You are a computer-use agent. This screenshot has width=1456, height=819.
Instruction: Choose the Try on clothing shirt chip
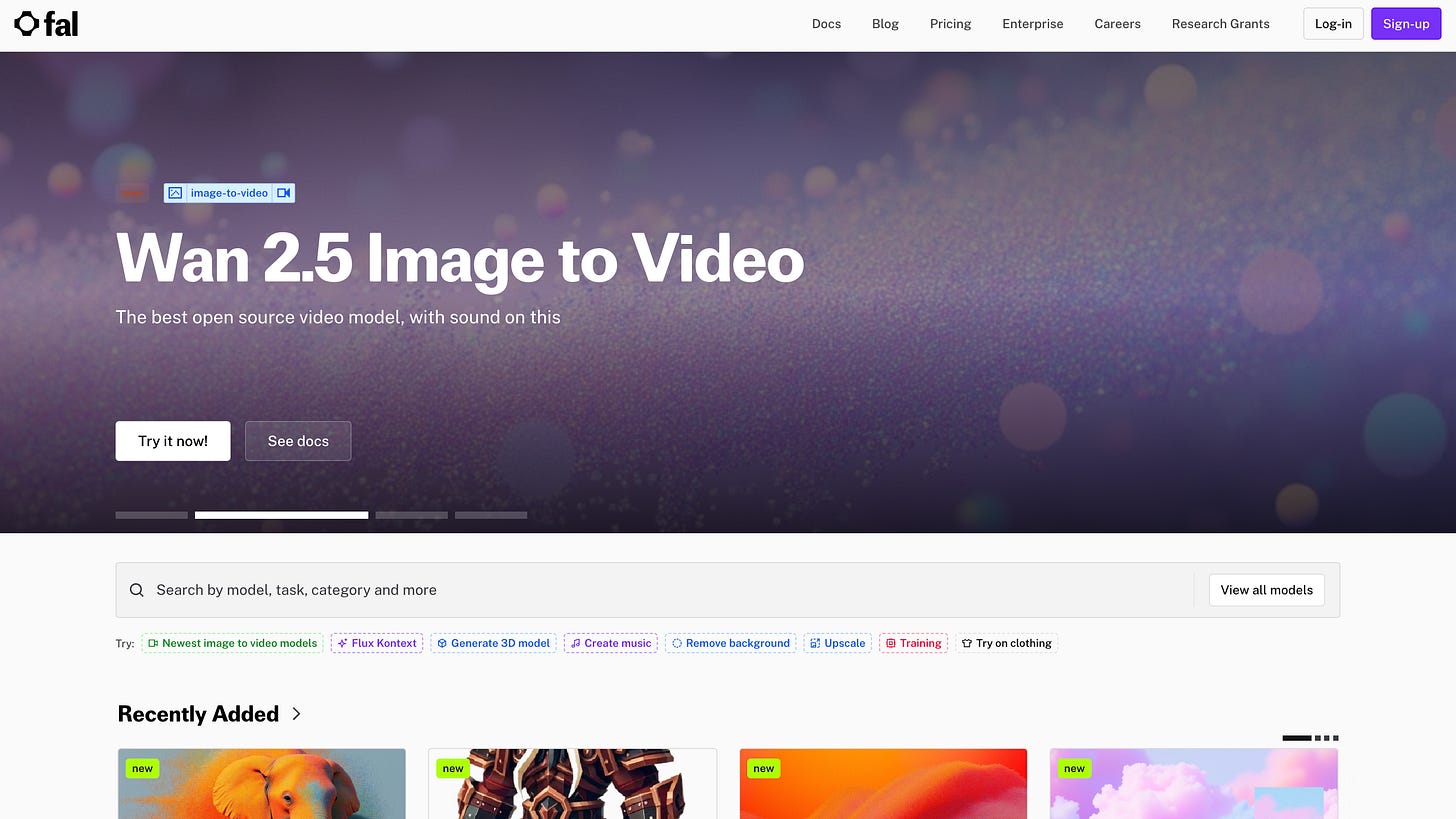(1006, 643)
